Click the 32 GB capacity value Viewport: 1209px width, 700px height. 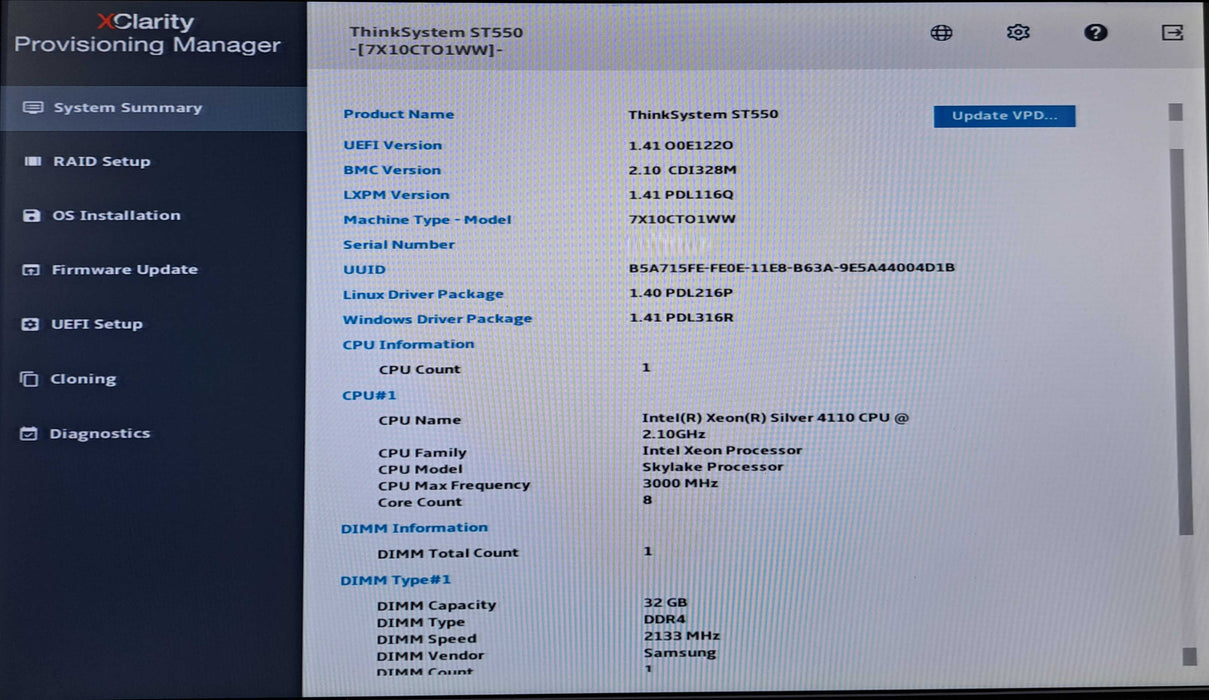click(665, 602)
